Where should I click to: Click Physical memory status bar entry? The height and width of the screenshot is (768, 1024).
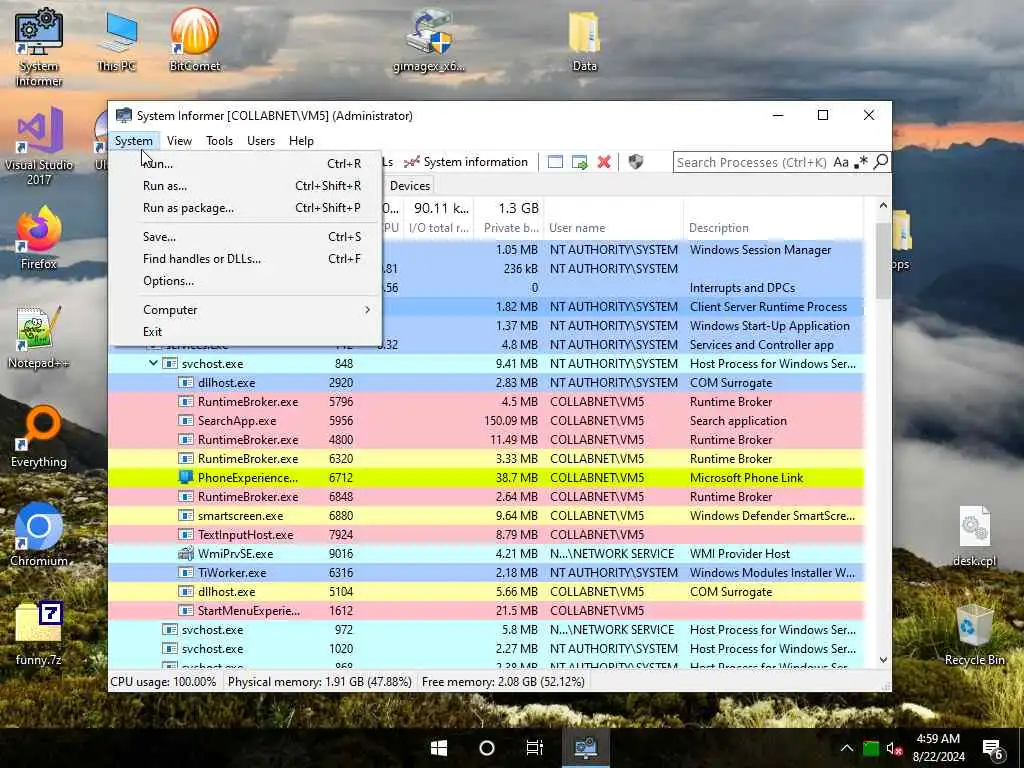(319, 682)
